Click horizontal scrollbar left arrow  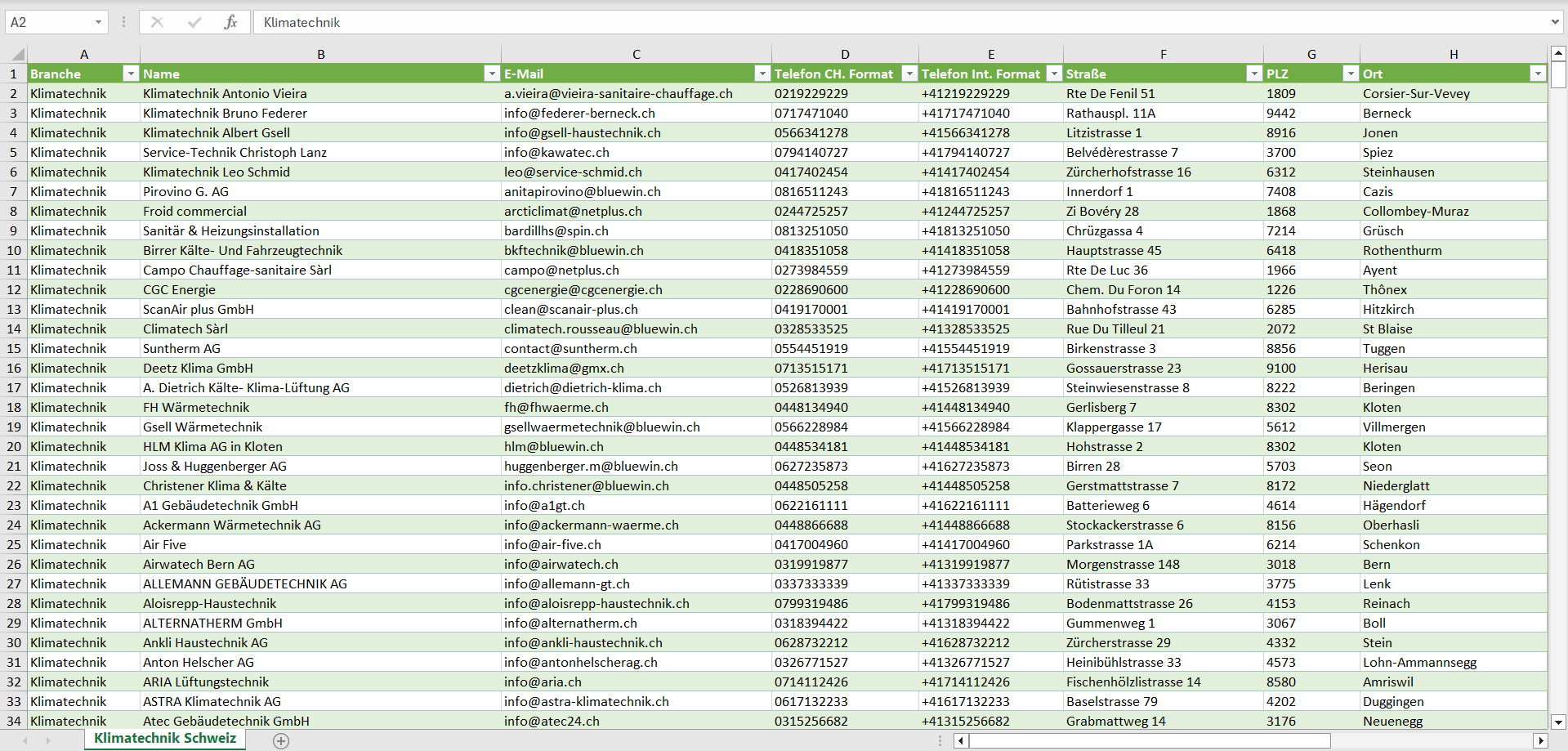point(962,740)
